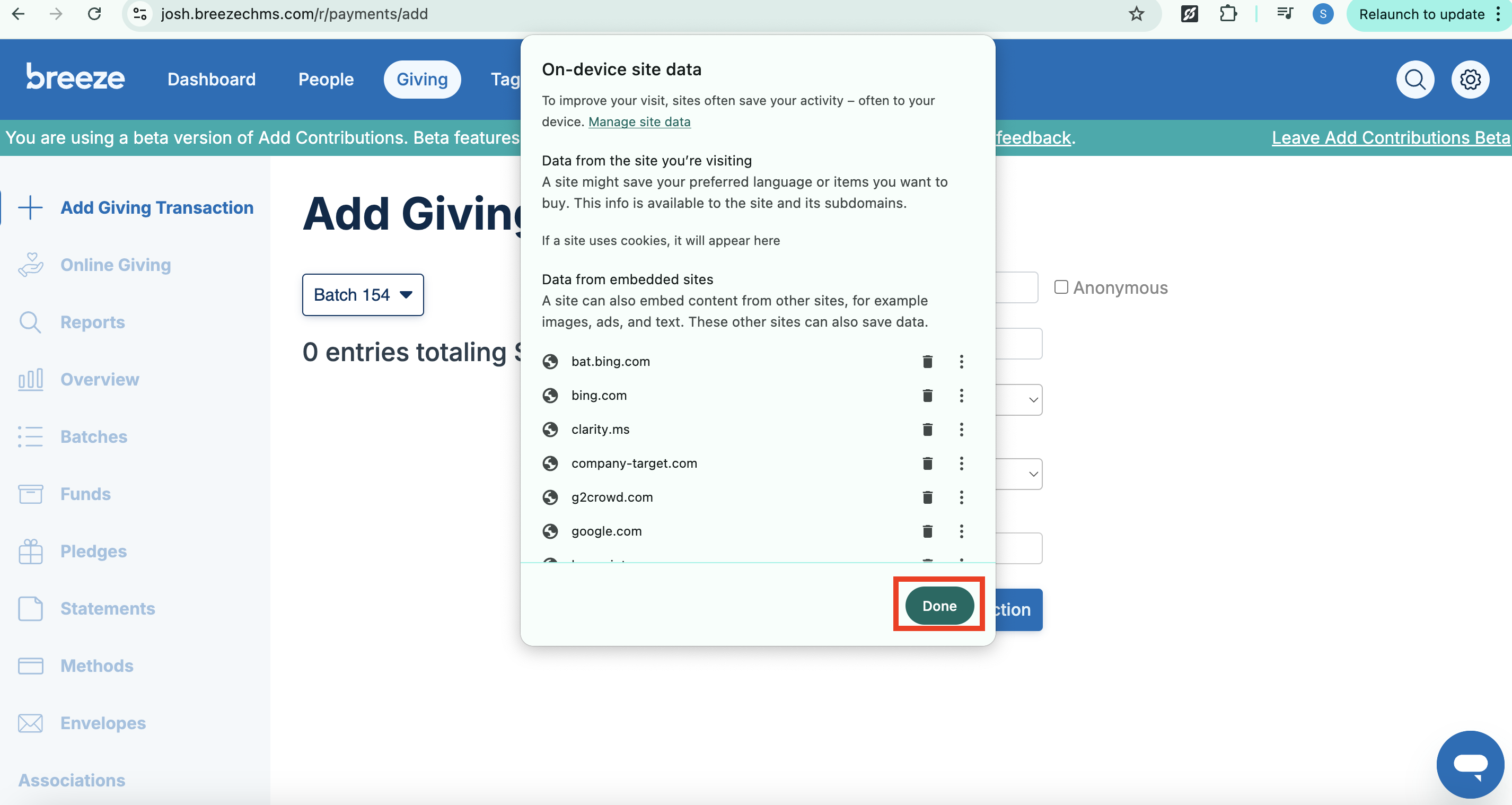Click the Done button
The height and width of the screenshot is (805, 1512).
[939, 606]
